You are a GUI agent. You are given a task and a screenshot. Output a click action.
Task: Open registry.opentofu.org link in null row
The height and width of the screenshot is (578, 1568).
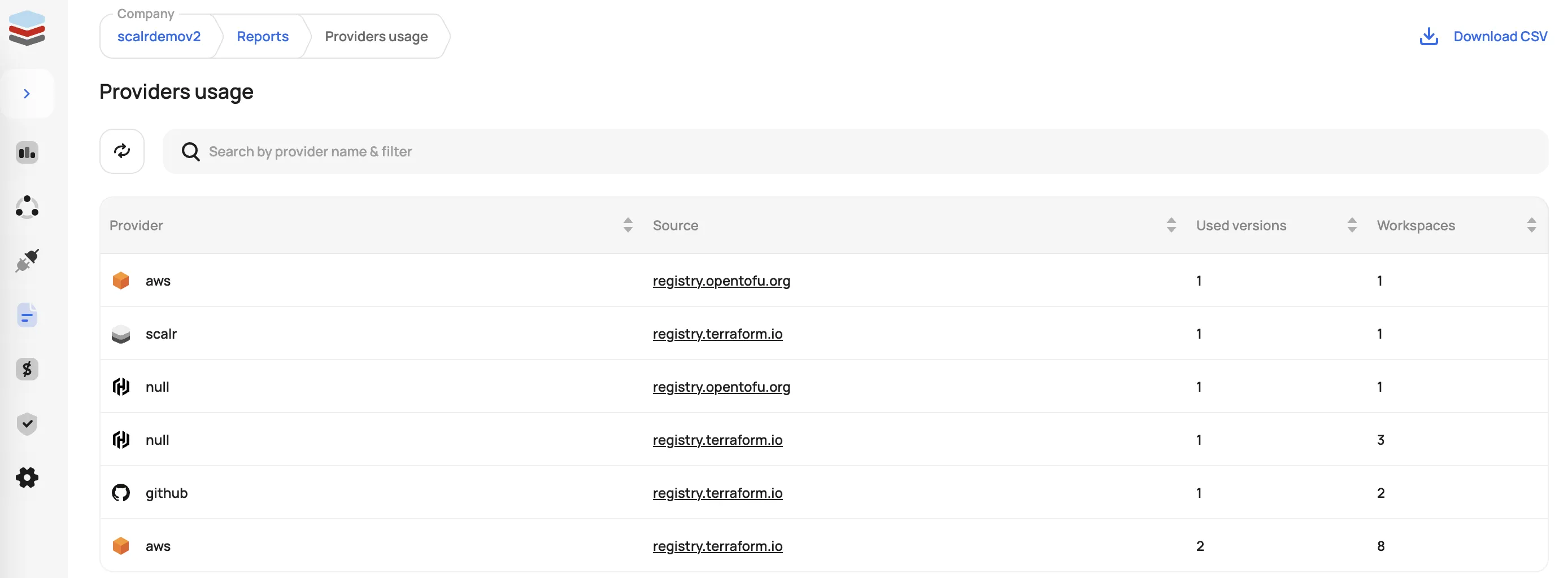click(x=721, y=387)
